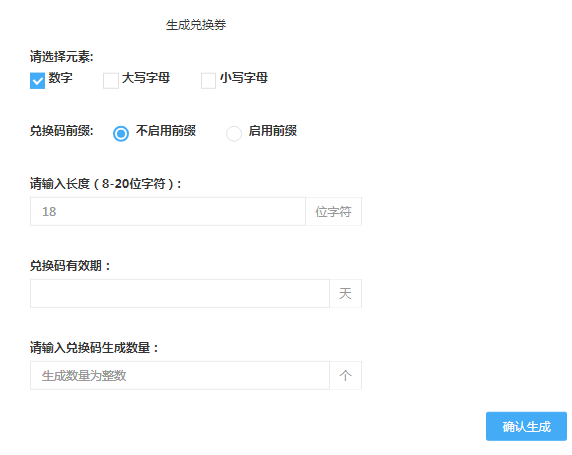Focus the length input showing 18

point(168,212)
